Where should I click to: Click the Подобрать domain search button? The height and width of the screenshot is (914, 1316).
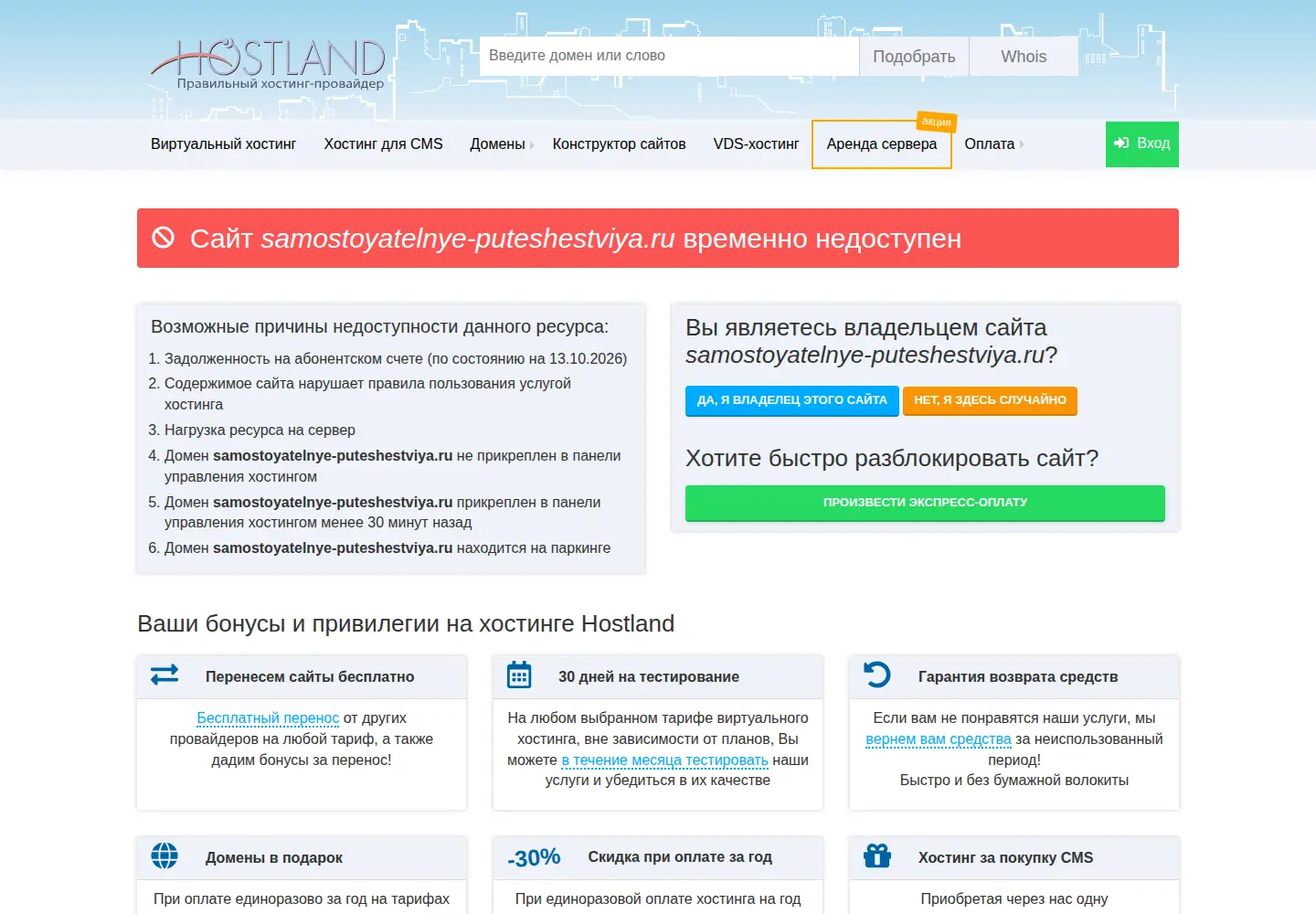pos(914,57)
